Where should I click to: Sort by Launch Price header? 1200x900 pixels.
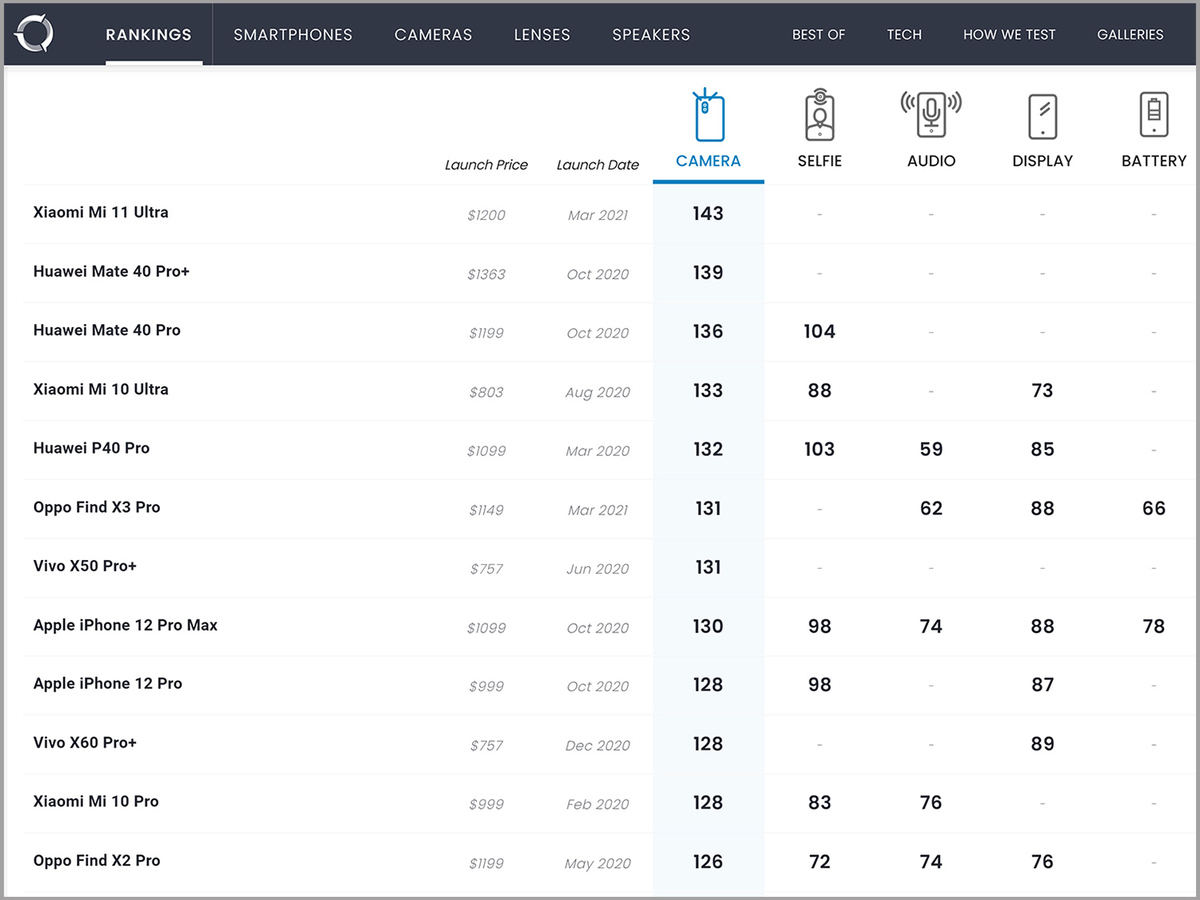point(486,165)
